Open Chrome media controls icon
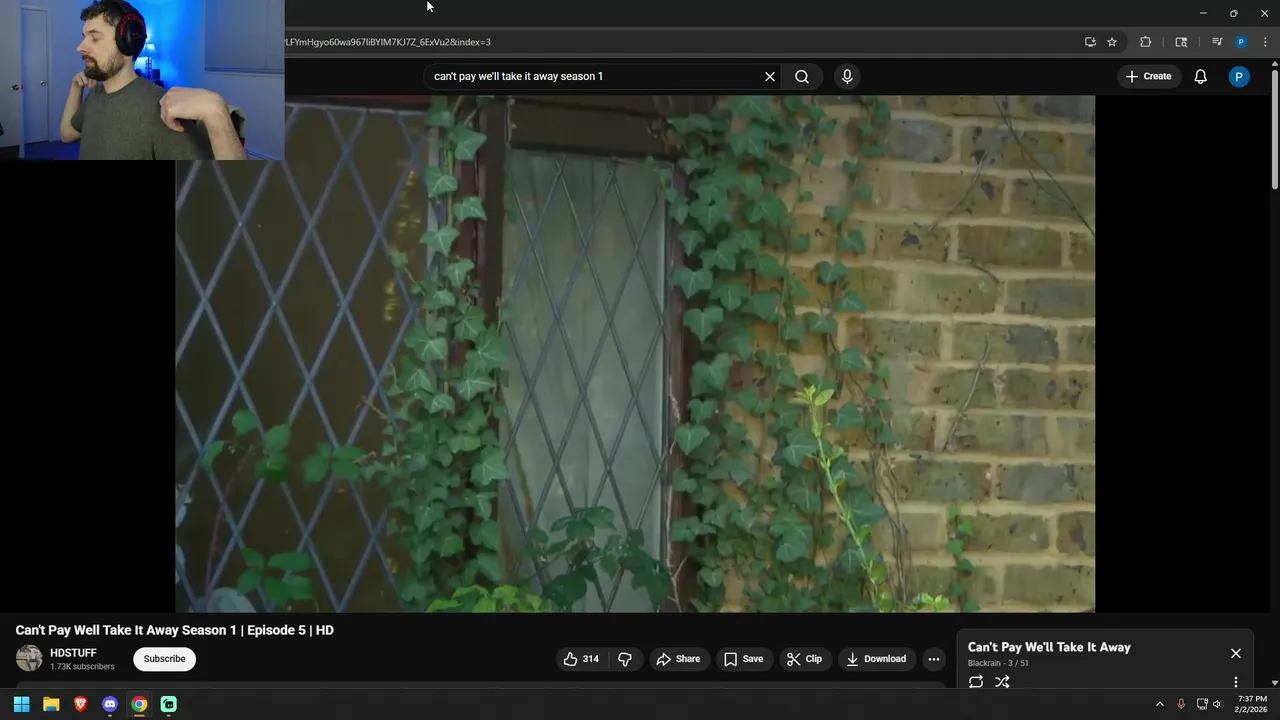 point(1217,42)
